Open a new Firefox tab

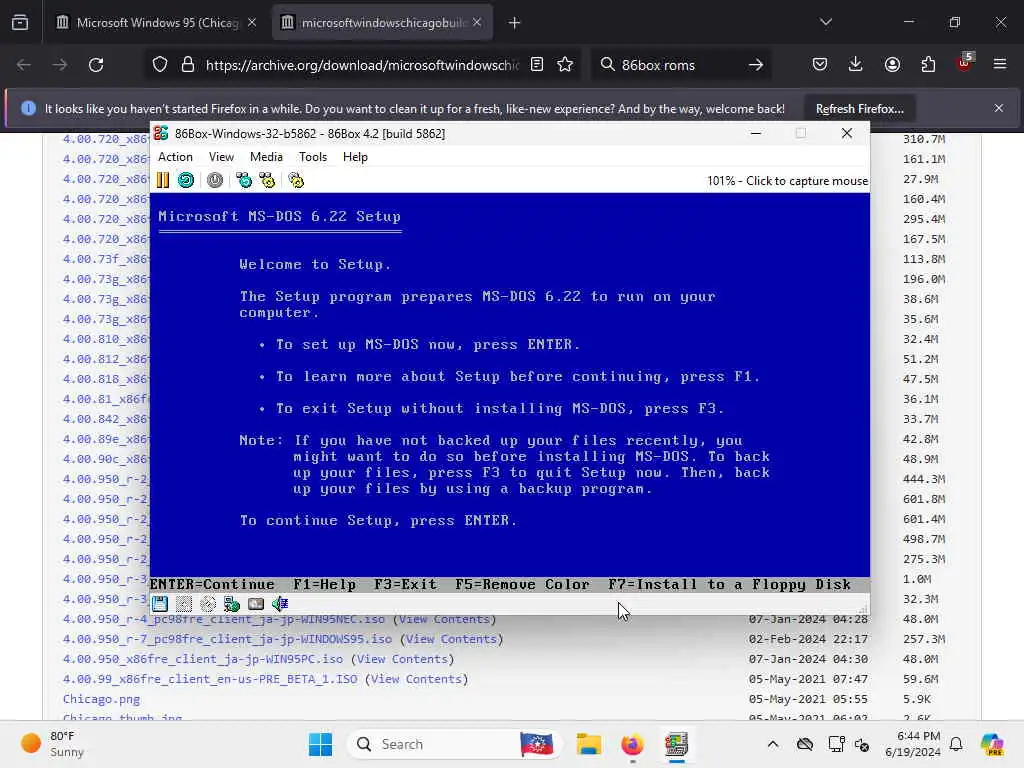515,23
